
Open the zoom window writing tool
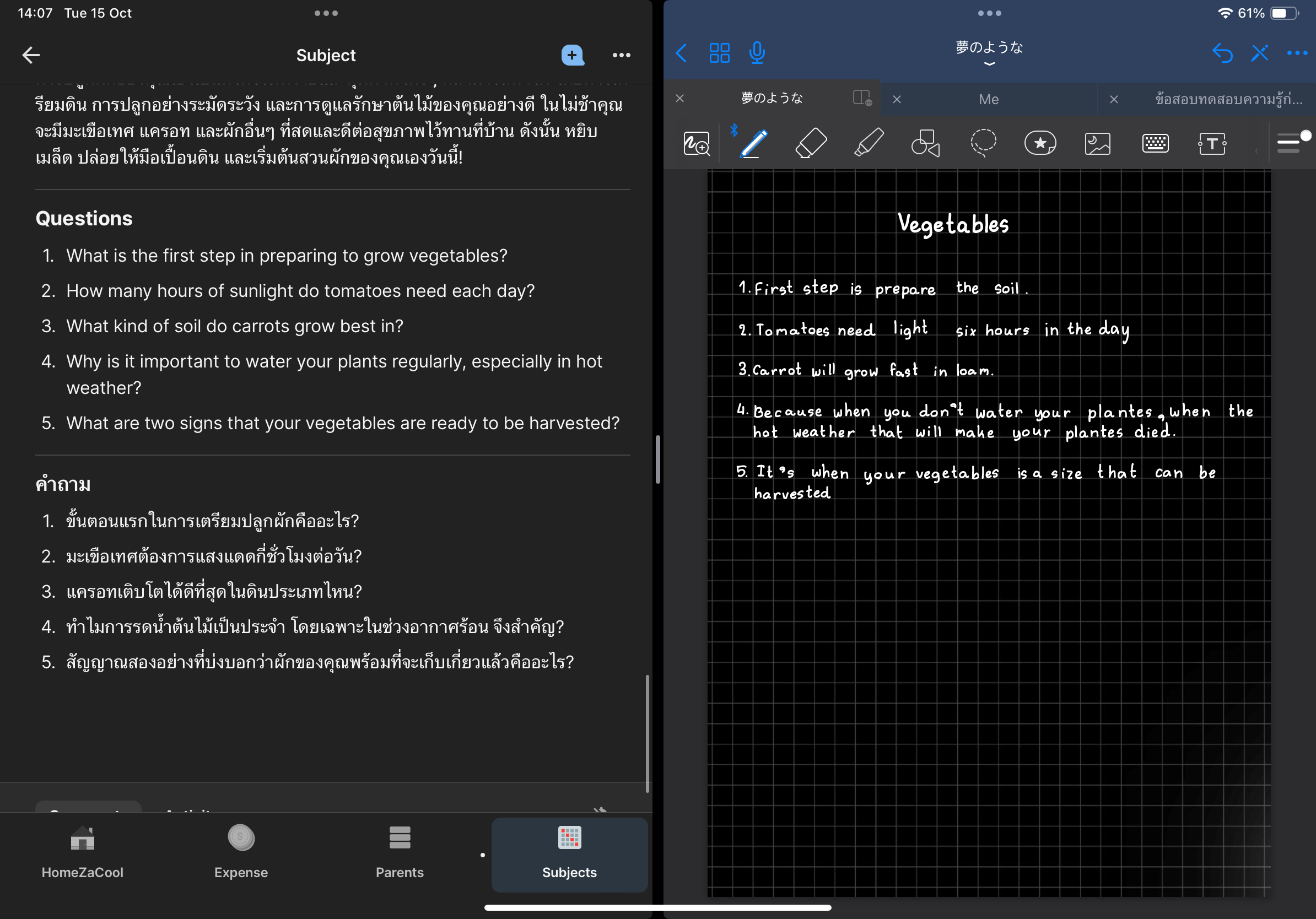tap(697, 143)
